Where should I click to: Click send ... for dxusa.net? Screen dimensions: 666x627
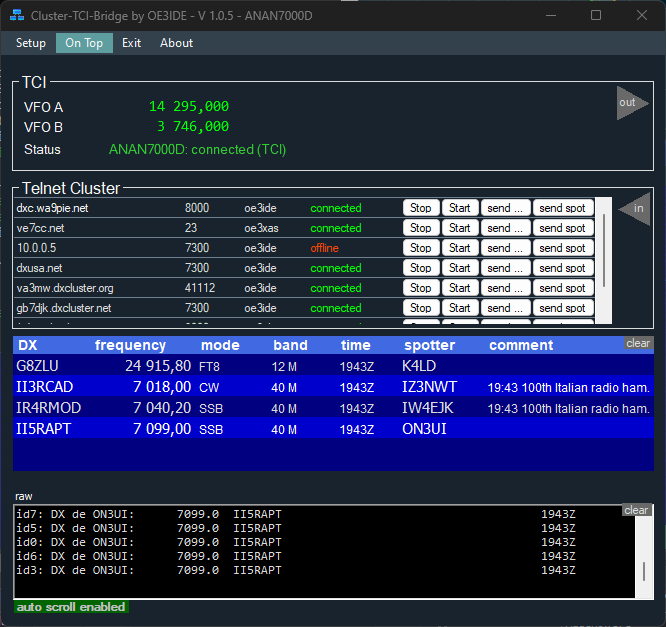coord(505,268)
